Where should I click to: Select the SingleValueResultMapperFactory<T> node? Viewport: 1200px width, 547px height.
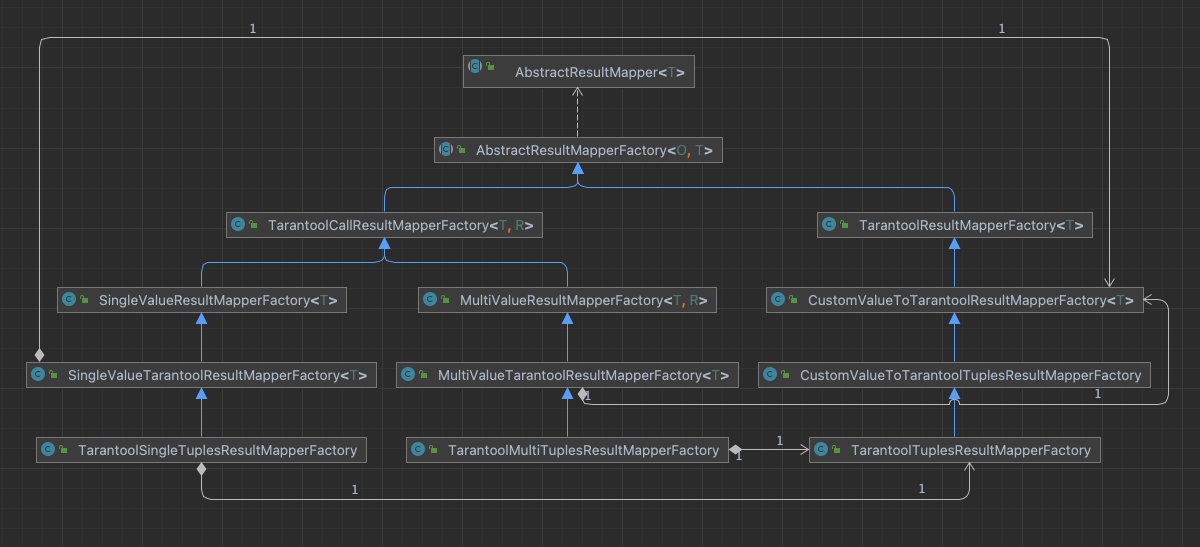tap(202, 299)
